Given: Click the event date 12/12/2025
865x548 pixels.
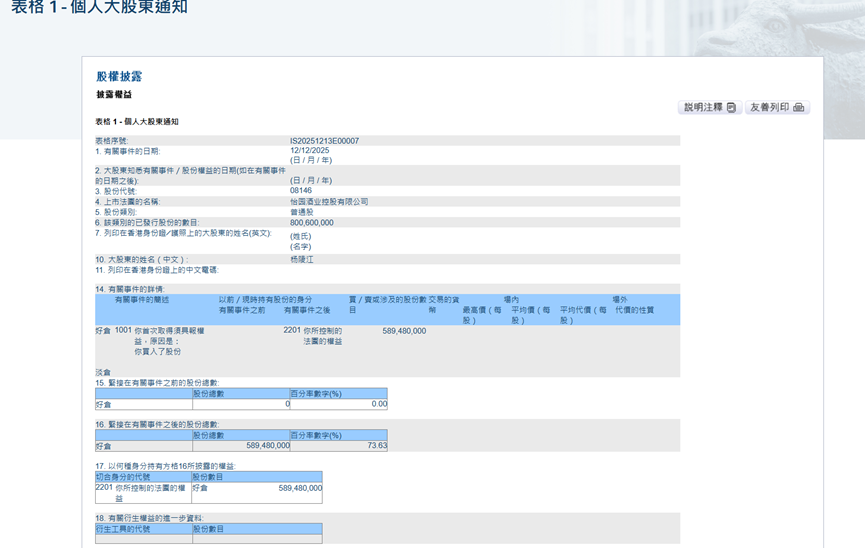Looking at the screenshot, I should click(309, 151).
